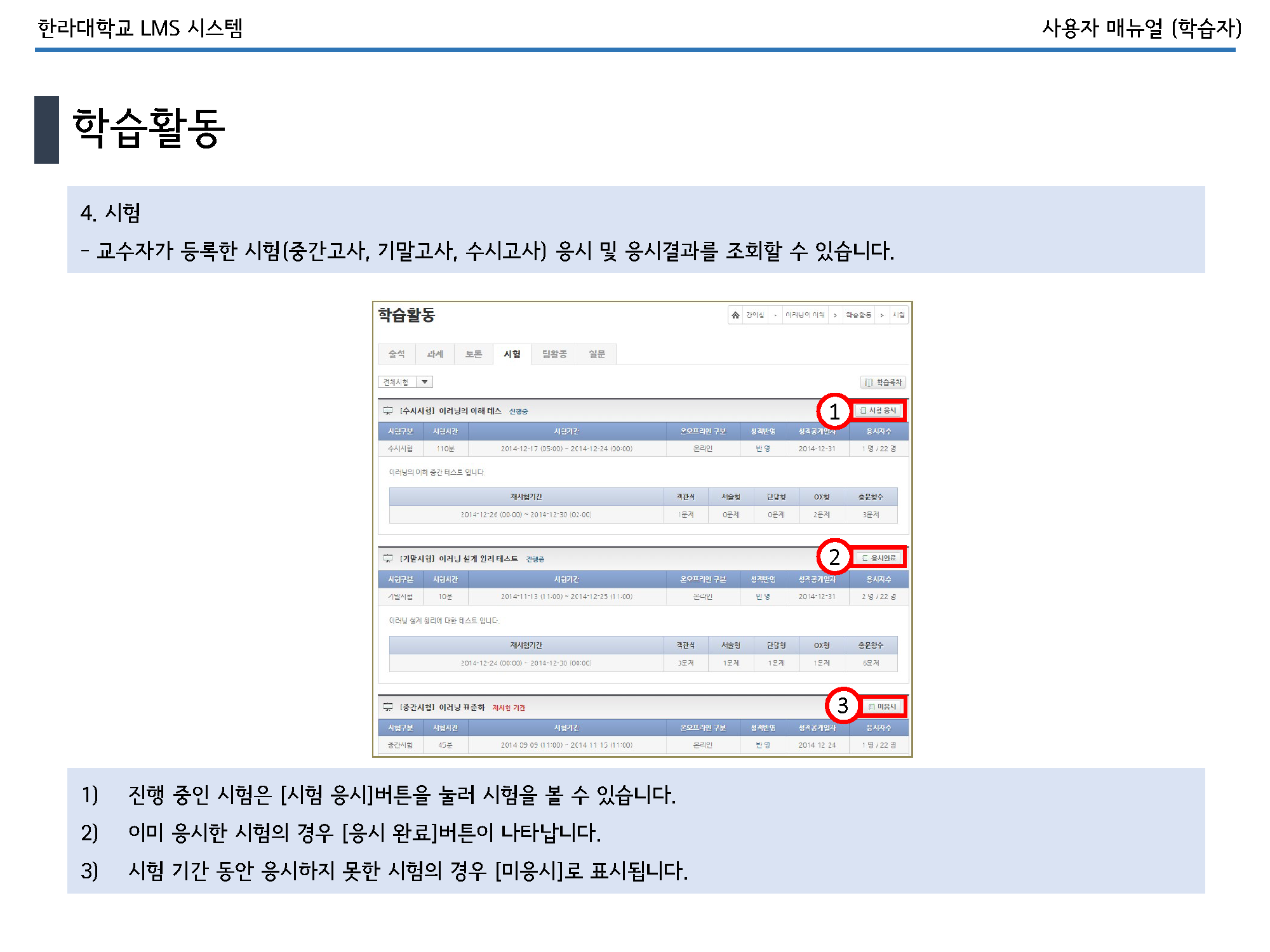Select the 시험 tab

(x=512, y=354)
